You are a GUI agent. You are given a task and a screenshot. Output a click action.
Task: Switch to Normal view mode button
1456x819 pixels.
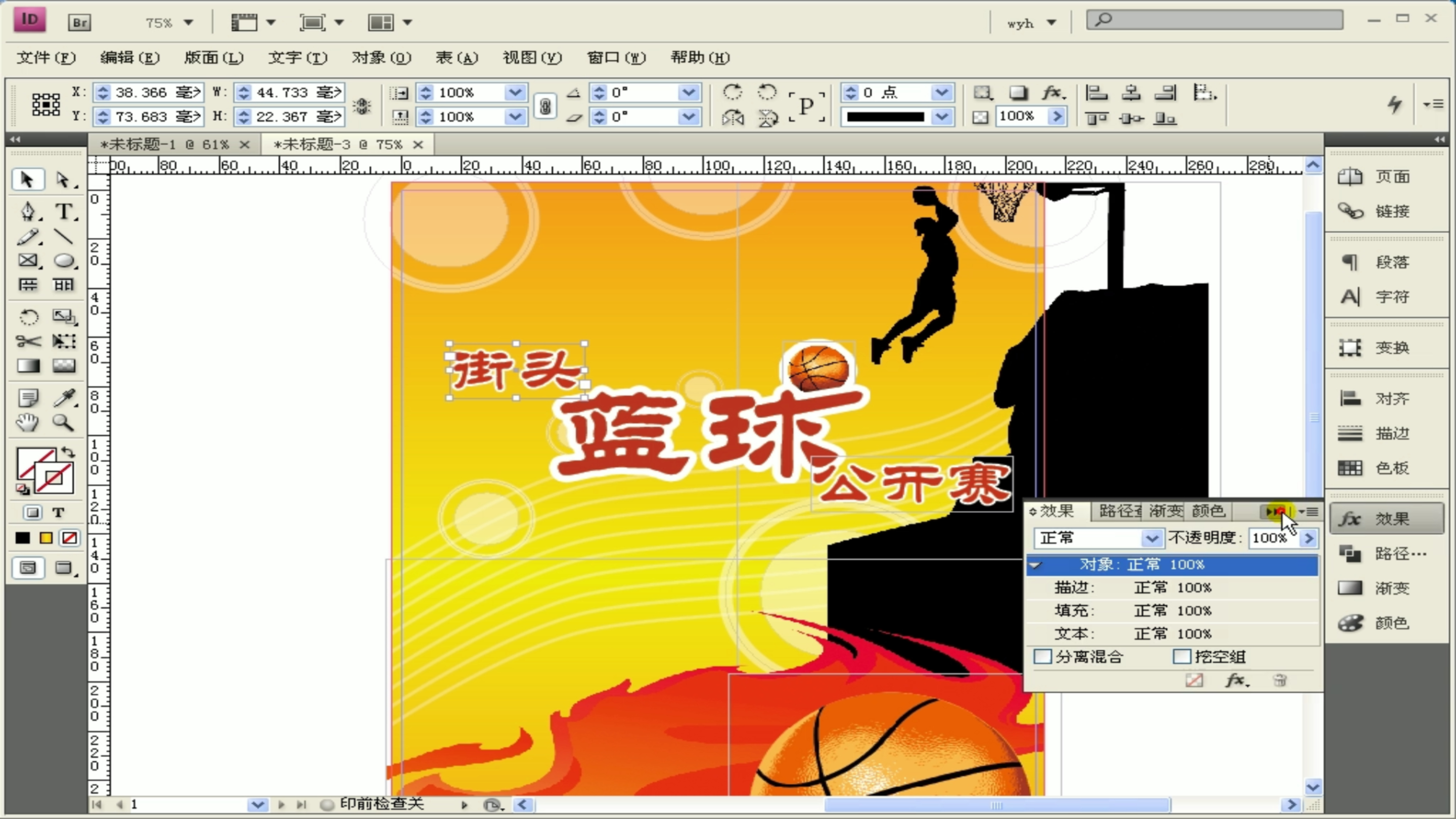[x=28, y=567]
